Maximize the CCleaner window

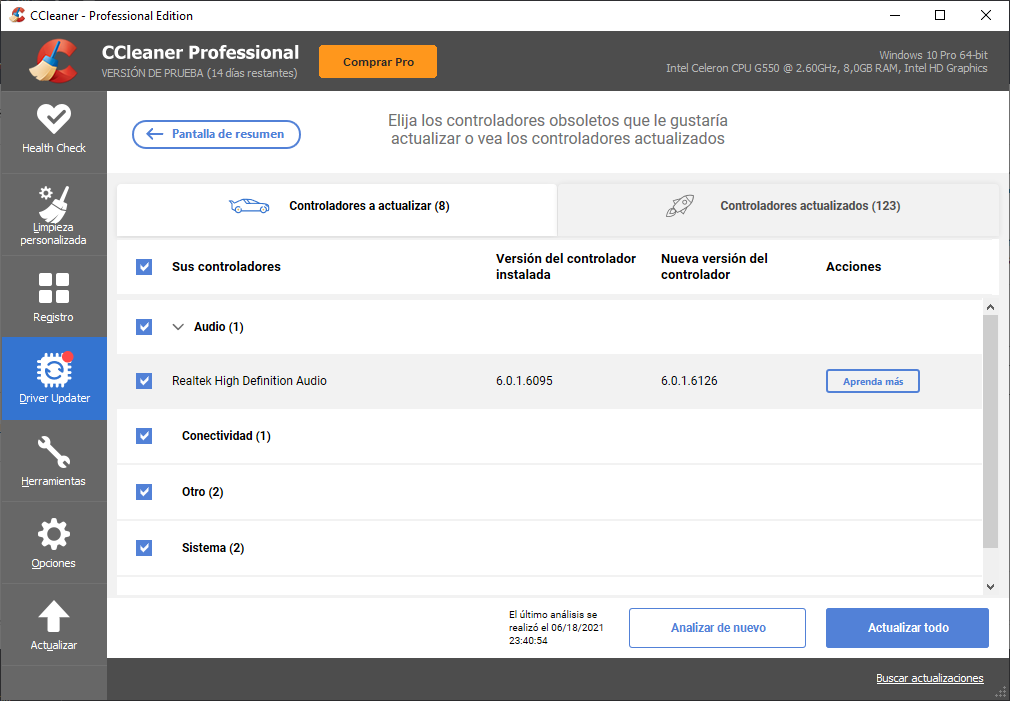click(x=940, y=15)
